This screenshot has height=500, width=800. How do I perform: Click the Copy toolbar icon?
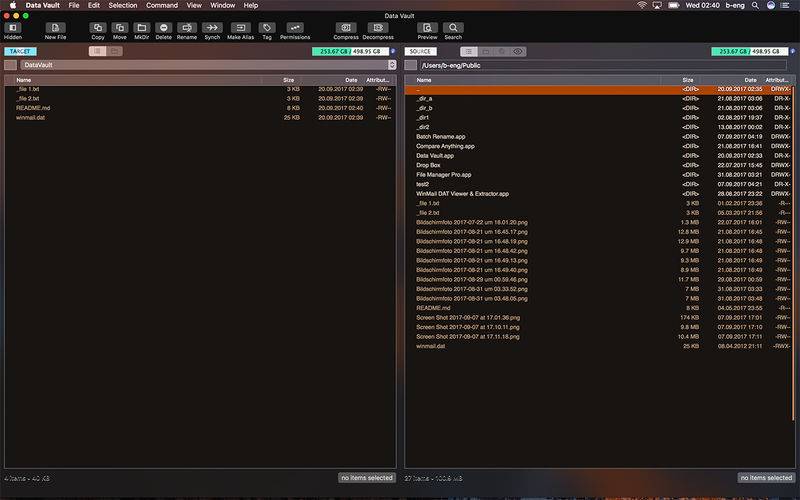(x=97, y=28)
